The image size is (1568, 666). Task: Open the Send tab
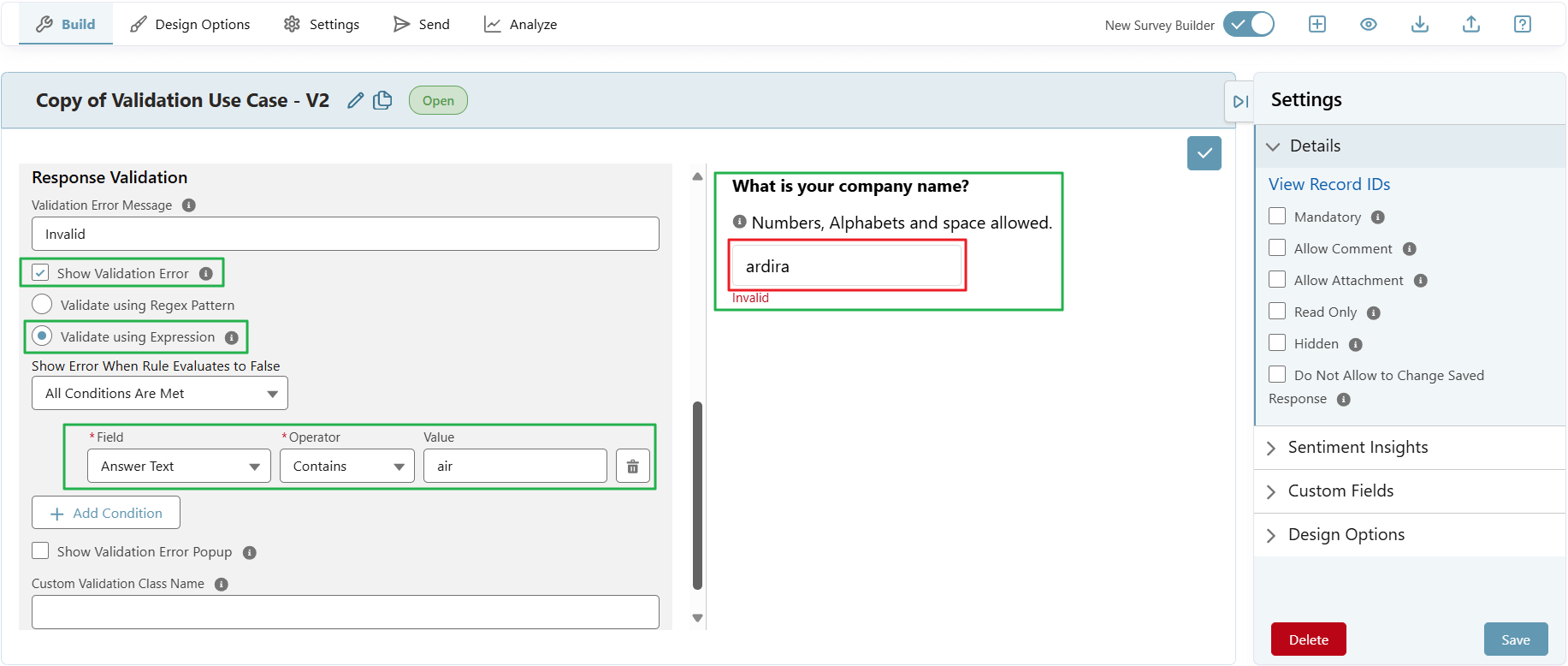click(422, 24)
